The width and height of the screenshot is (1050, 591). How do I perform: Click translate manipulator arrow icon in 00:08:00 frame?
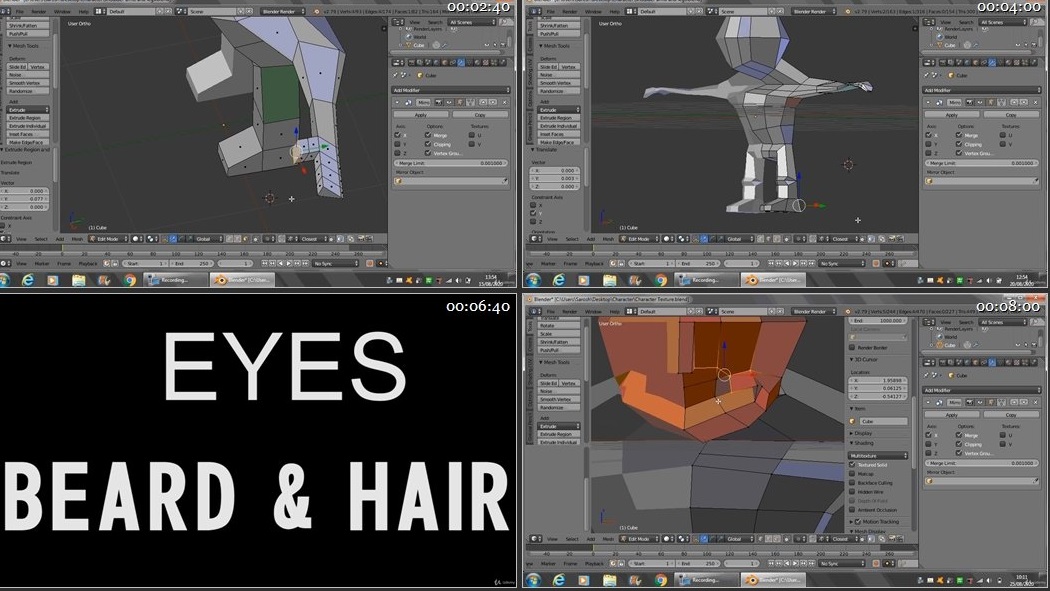[x=704, y=539]
